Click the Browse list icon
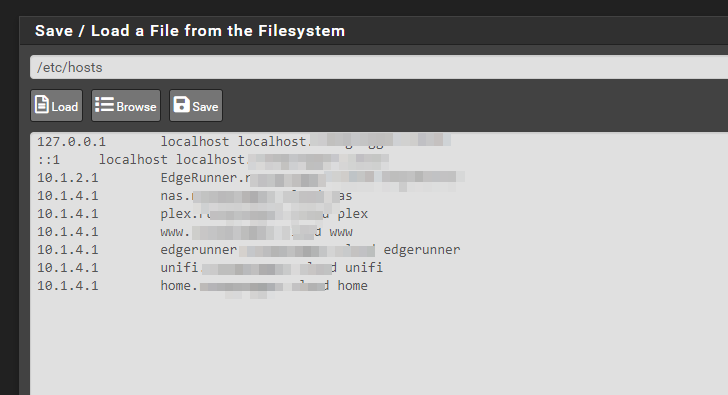Viewport: 728px width, 395px height. coord(104,104)
